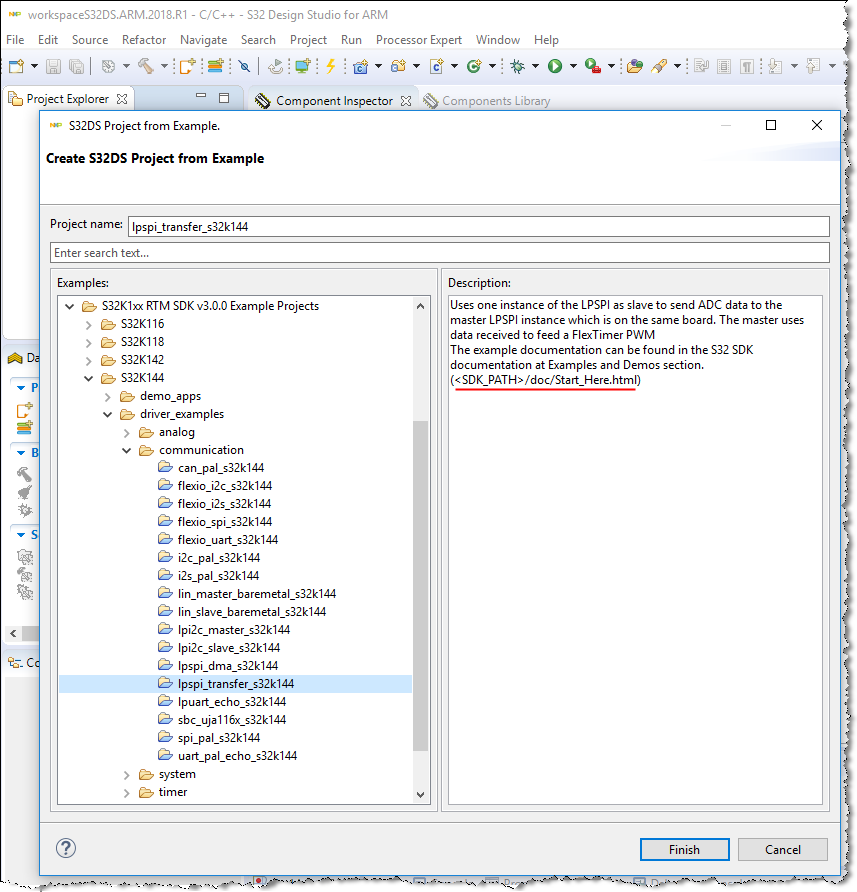Click the Save All toolbar icon
Screen dimensions: 857x892
click(76, 67)
